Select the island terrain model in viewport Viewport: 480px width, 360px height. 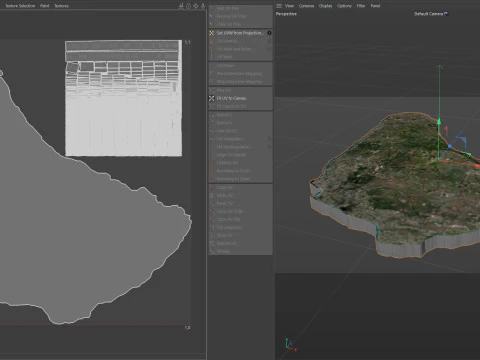400,187
